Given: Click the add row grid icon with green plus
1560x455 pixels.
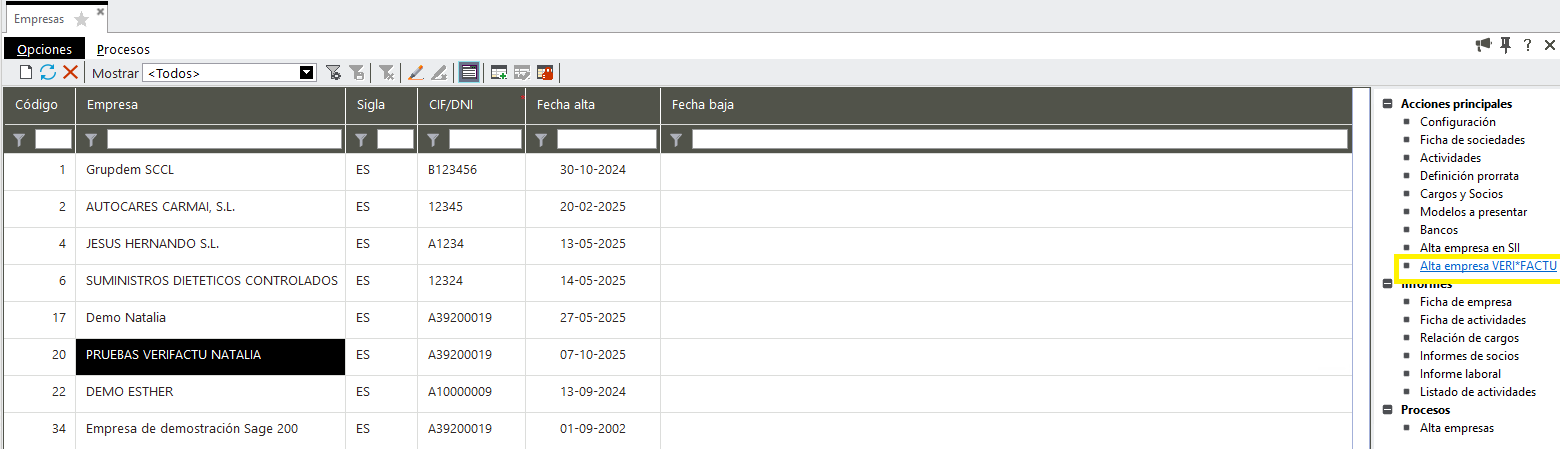Looking at the screenshot, I should tap(498, 73).
